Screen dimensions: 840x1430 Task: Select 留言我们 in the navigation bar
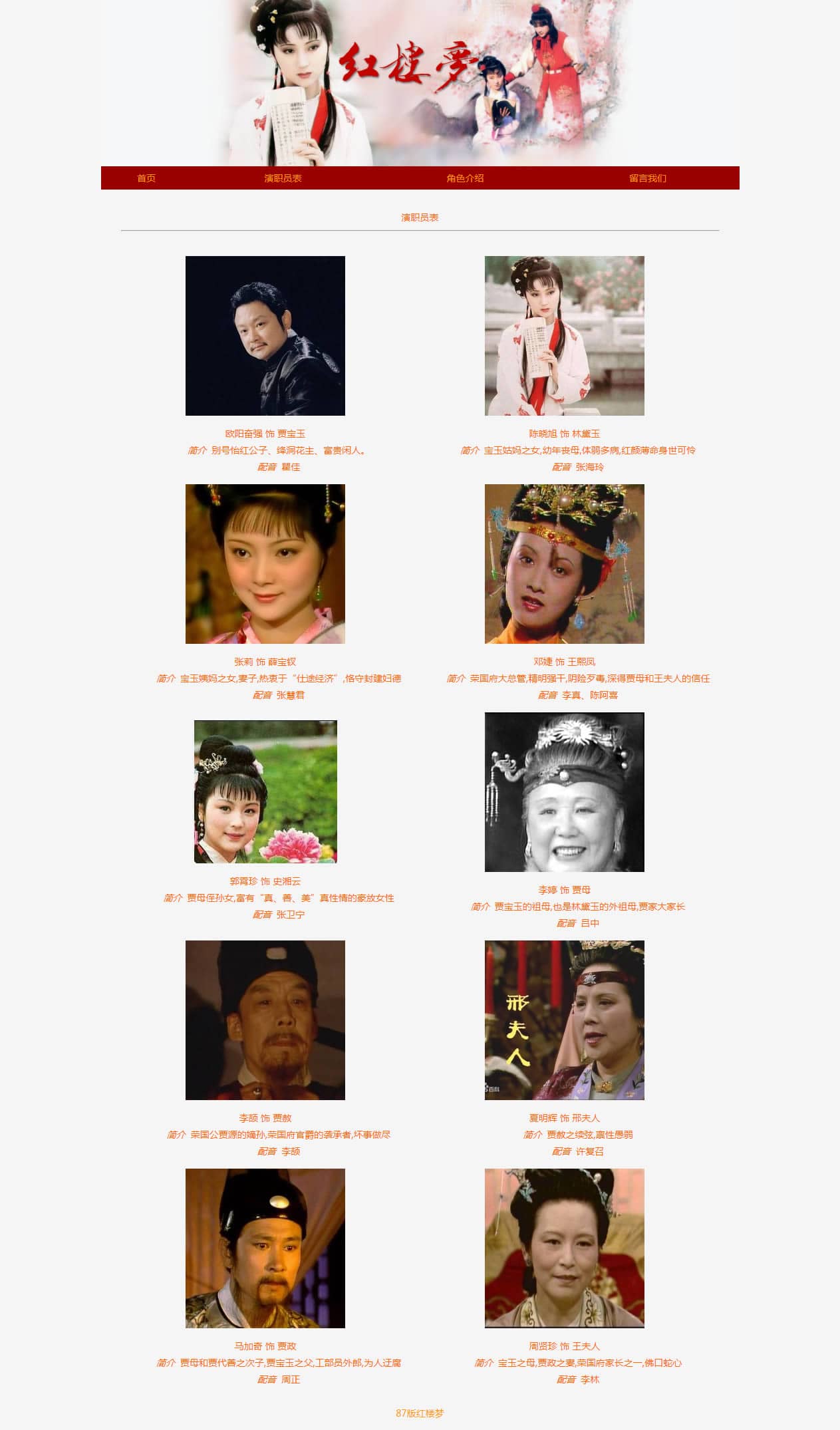pos(647,178)
